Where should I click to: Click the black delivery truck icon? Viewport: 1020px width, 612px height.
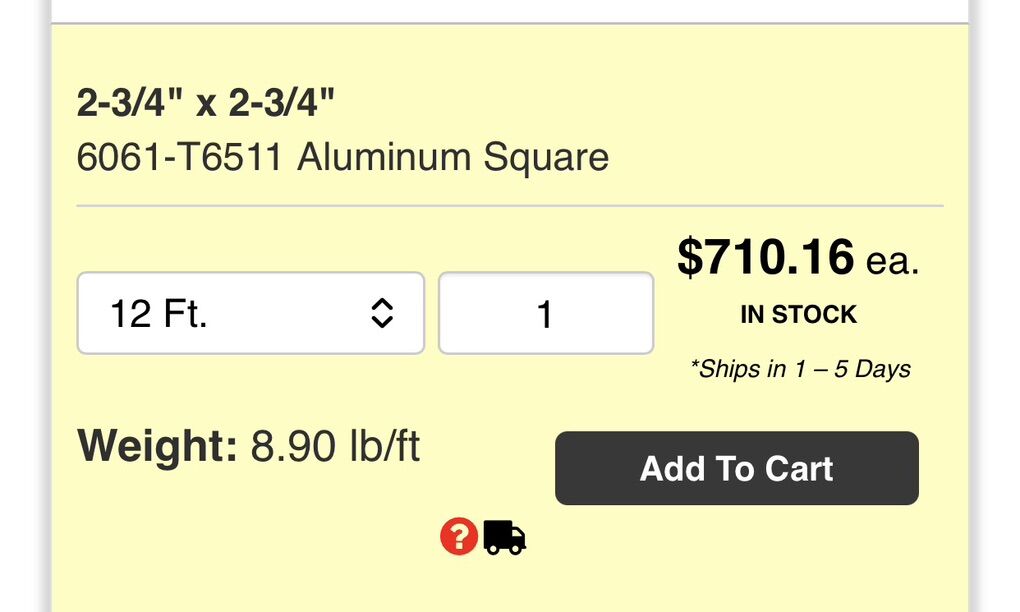pos(504,538)
